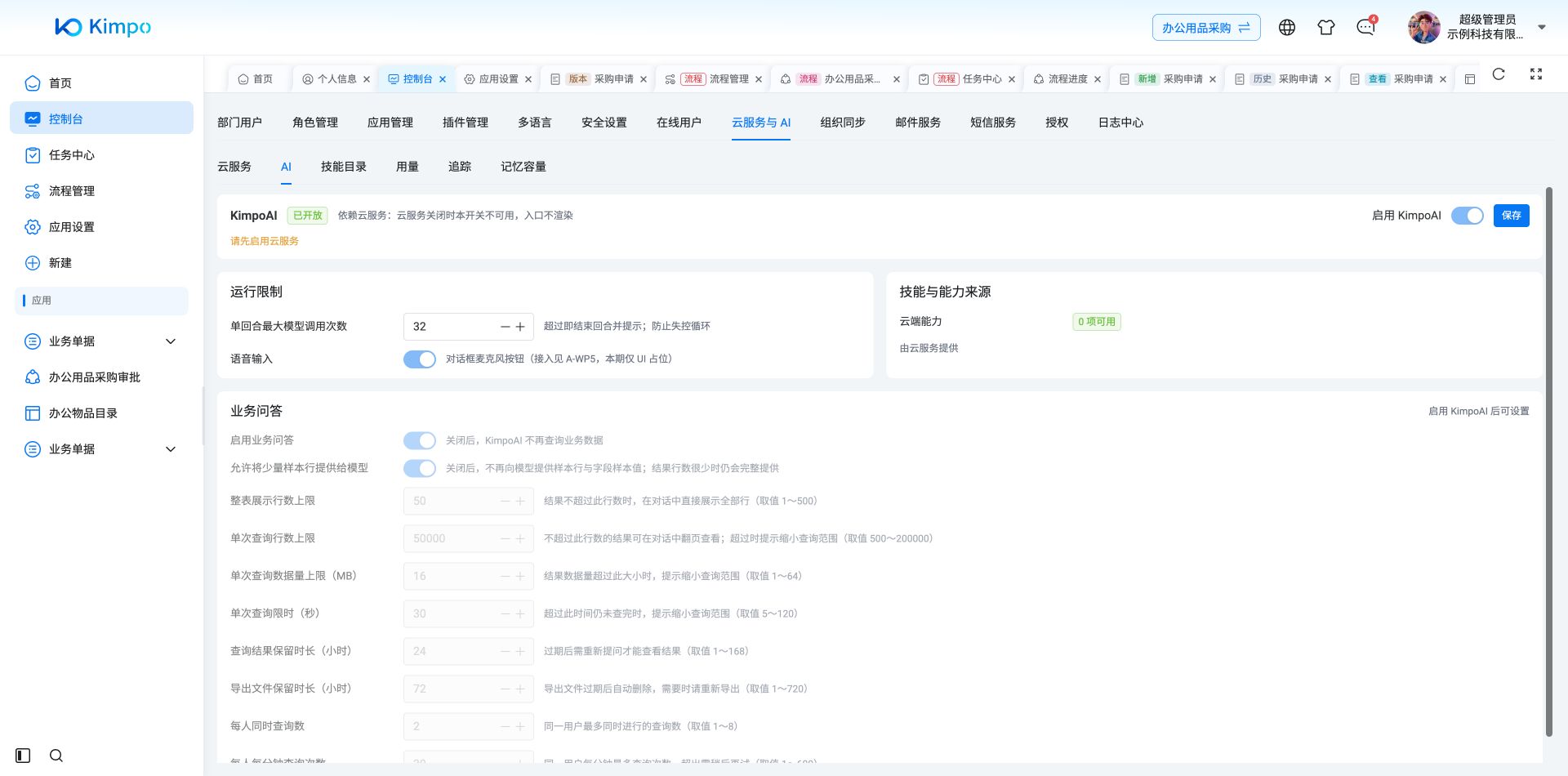Open the message chat icon with red badge

(x=1365, y=28)
